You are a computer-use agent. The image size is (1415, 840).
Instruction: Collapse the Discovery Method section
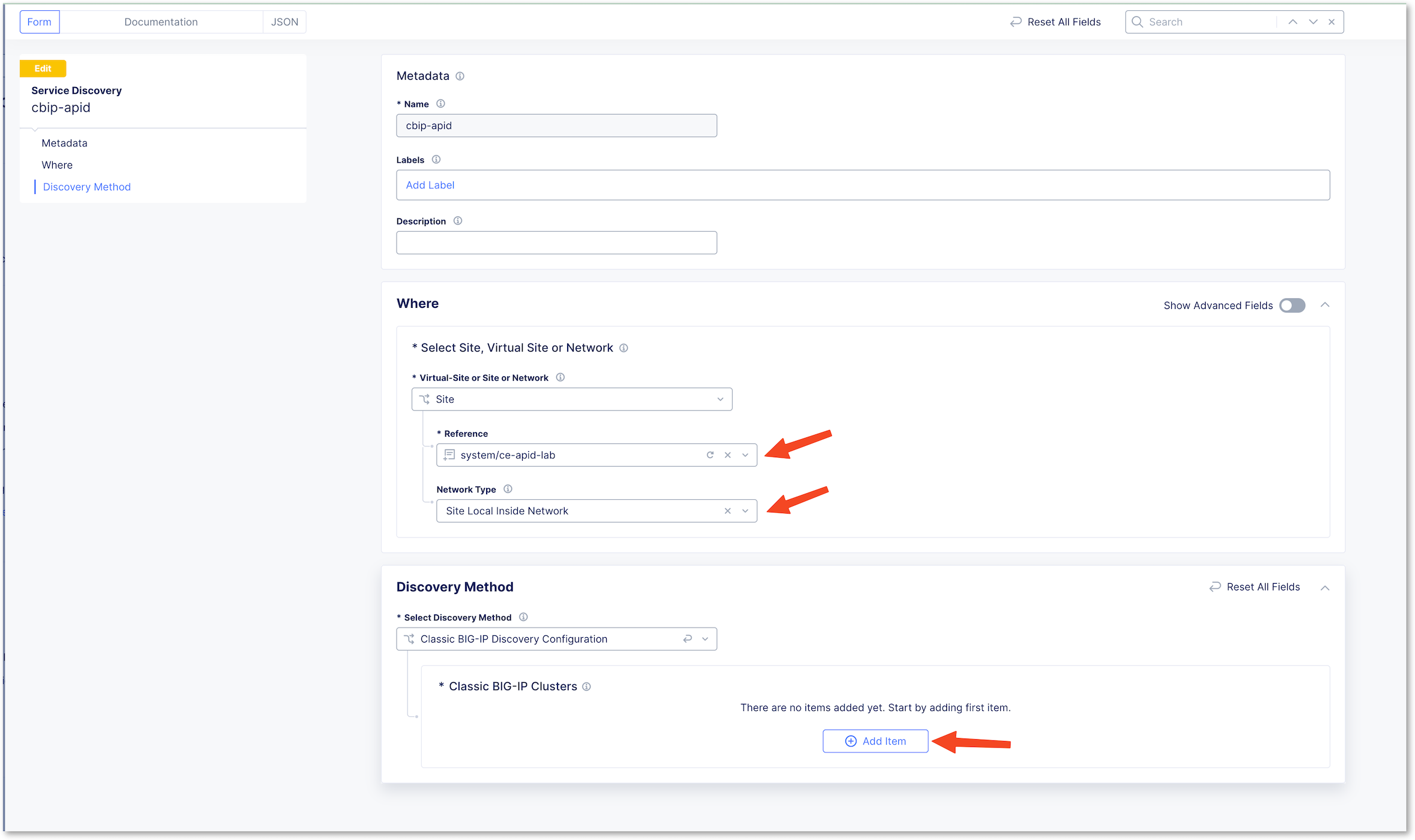pyautogui.click(x=1325, y=587)
